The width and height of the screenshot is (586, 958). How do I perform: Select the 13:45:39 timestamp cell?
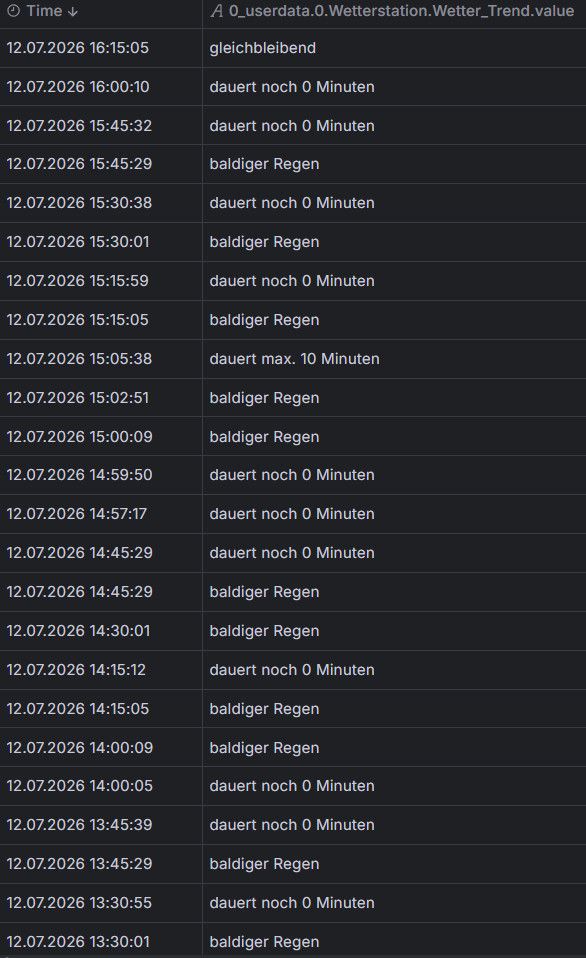[x=101, y=825]
